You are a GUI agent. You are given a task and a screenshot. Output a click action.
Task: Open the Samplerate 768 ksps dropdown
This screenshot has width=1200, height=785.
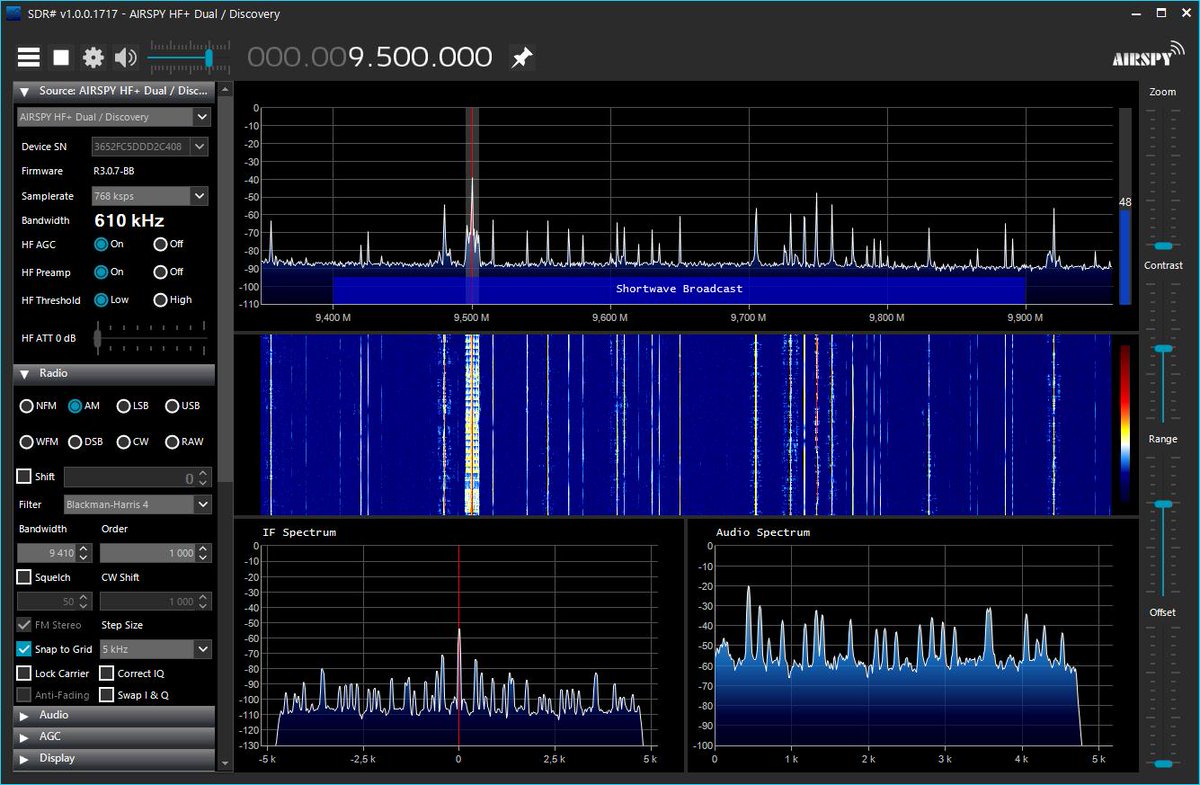(x=150, y=196)
